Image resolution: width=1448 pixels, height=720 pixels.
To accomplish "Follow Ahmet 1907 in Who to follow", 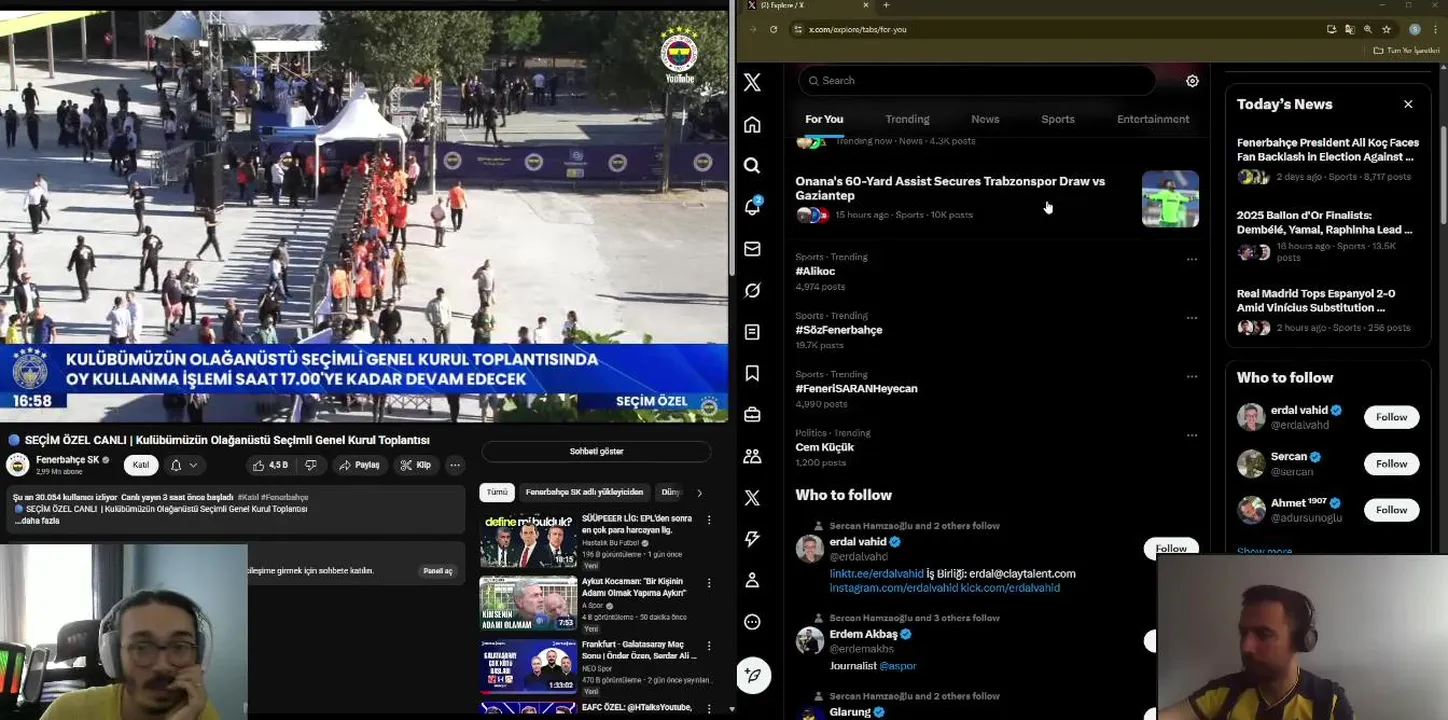I will (x=1391, y=509).
